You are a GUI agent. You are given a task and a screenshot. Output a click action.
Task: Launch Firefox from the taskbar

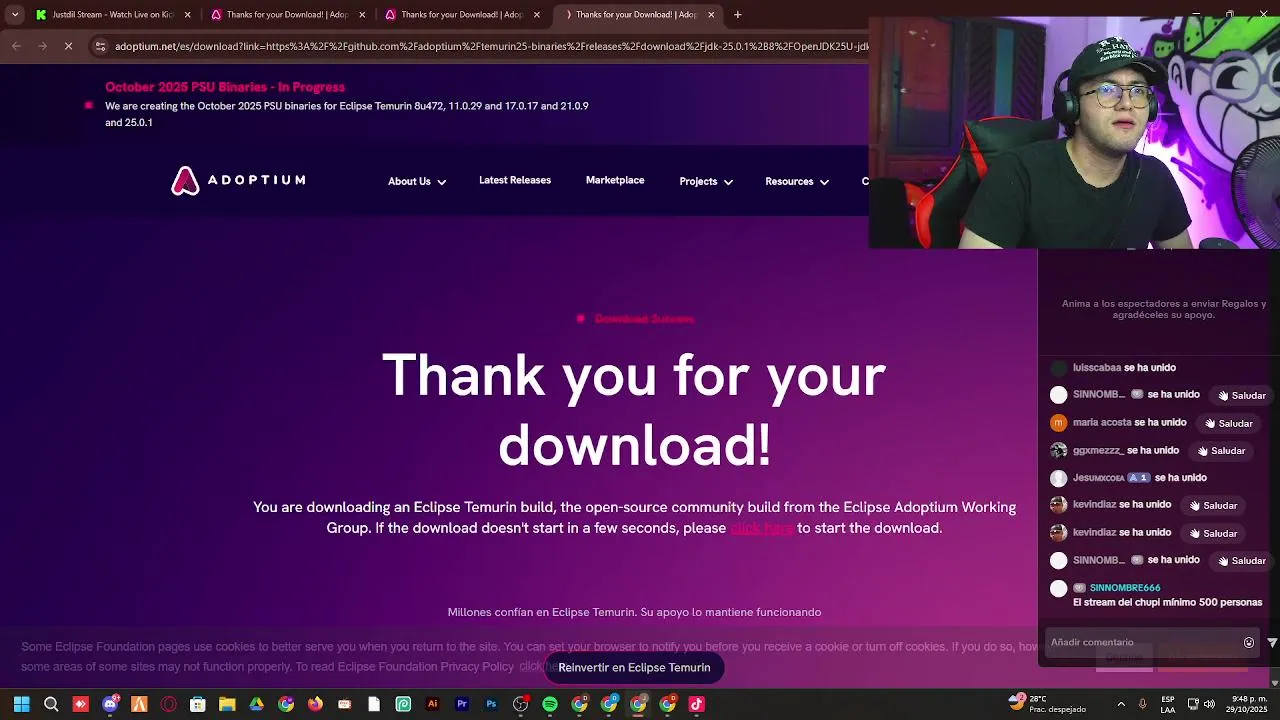point(315,704)
